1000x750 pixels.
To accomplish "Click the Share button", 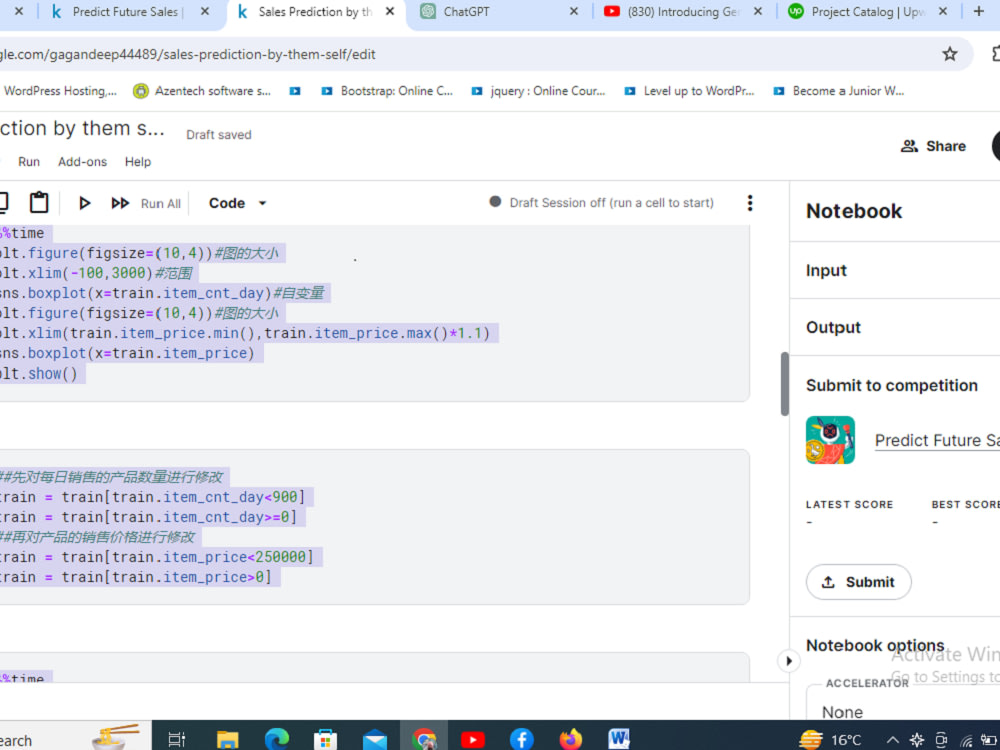I will coord(933,146).
